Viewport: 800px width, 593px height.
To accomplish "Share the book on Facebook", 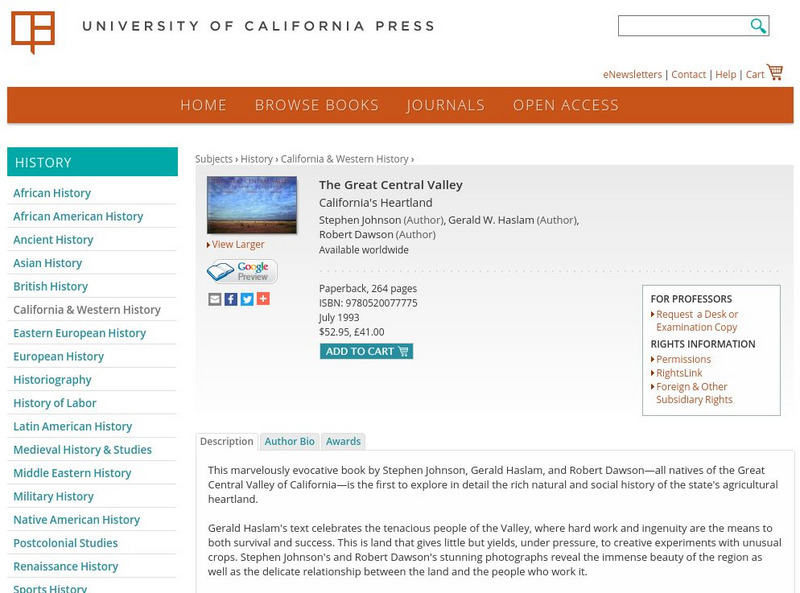I will [x=231, y=299].
